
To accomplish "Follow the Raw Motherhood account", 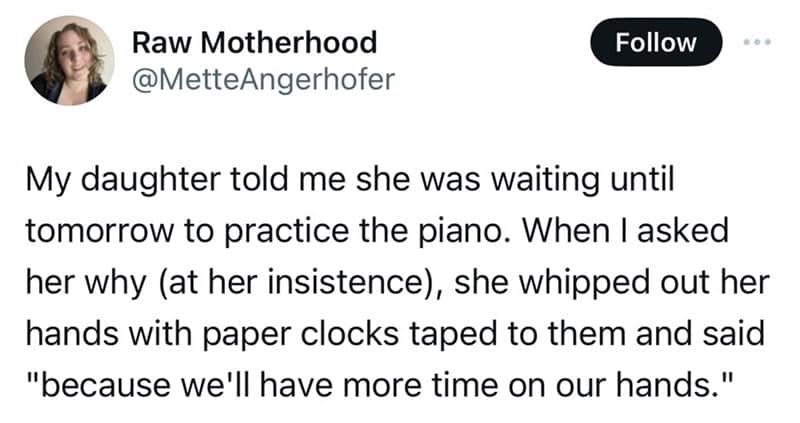I will pos(656,42).
